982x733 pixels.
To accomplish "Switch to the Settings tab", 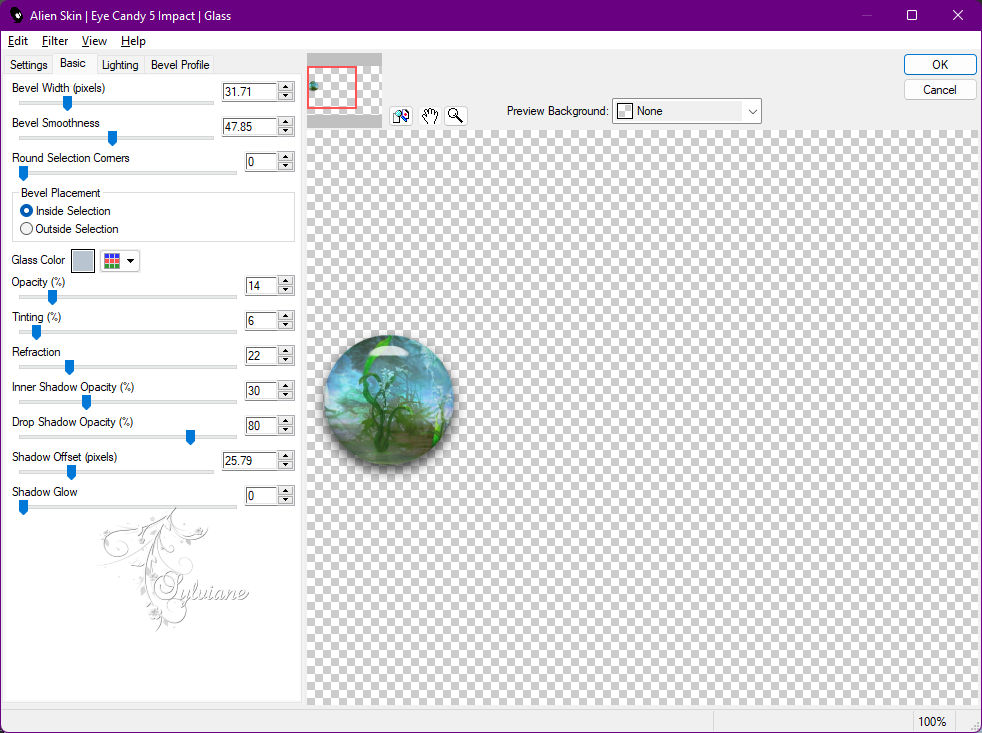I will pyautogui.click(x=28, y=65).
